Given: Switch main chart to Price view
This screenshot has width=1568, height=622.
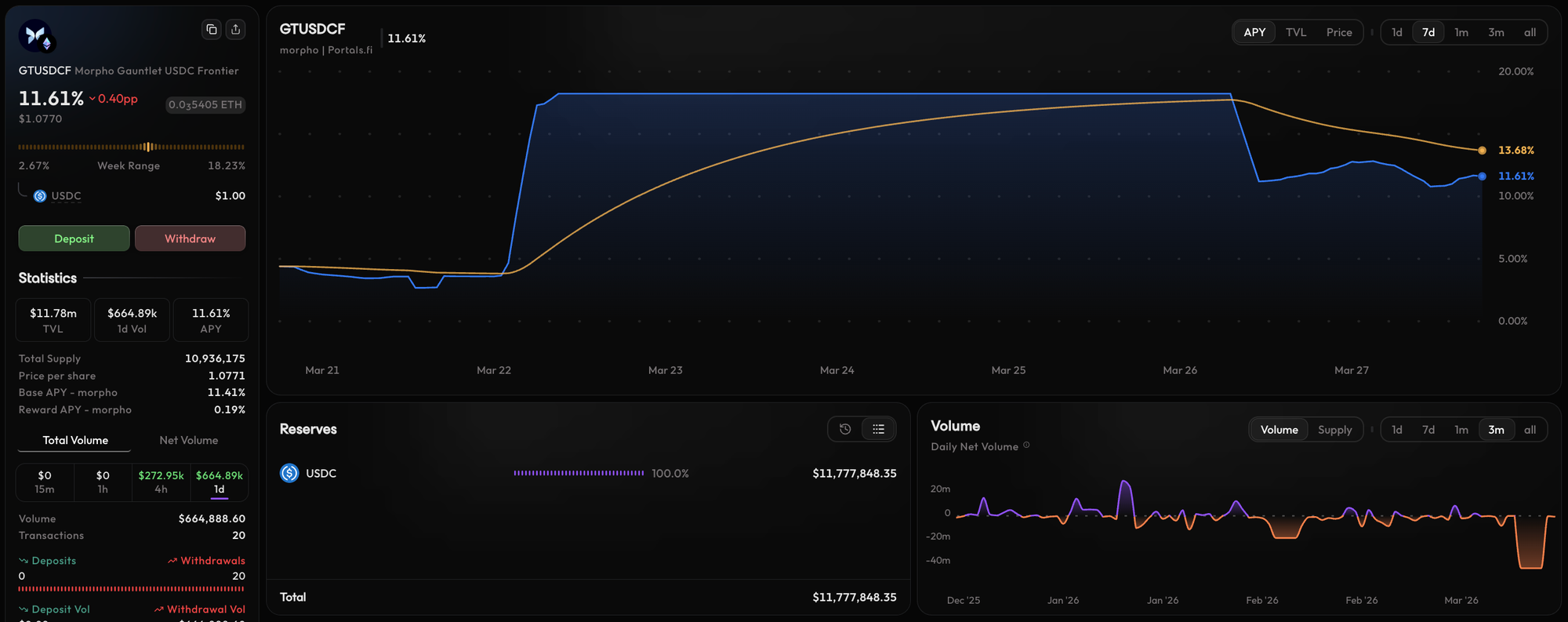Looking at the screenshot, I should (1339, 32).
